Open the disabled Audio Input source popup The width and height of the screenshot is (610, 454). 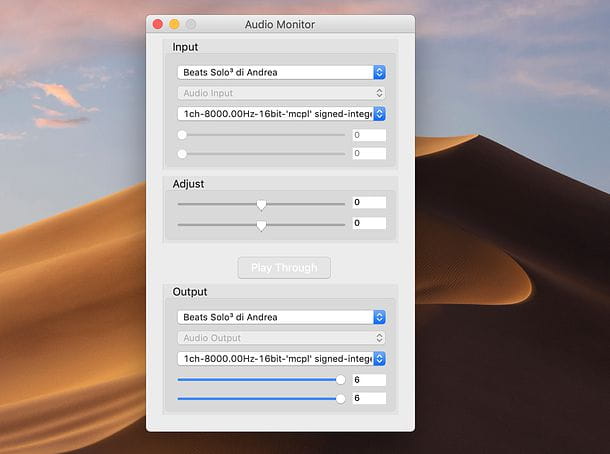coord(281,93)
